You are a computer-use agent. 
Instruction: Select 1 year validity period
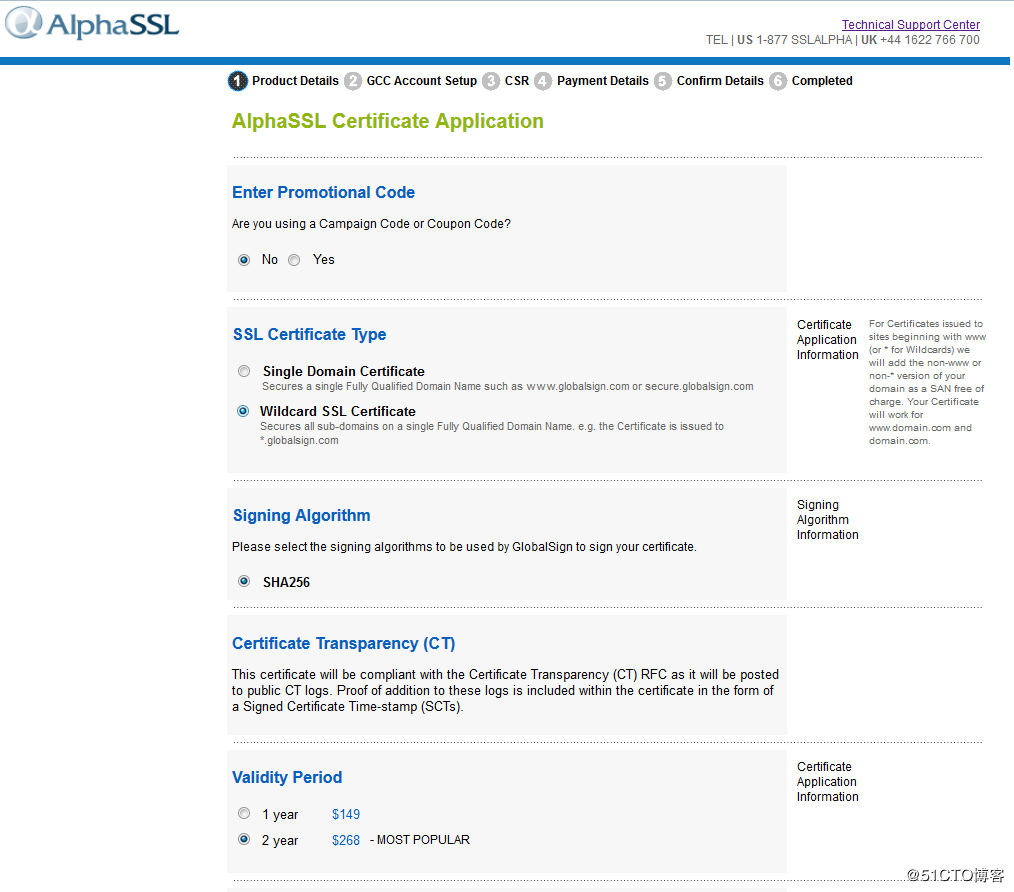244,813
